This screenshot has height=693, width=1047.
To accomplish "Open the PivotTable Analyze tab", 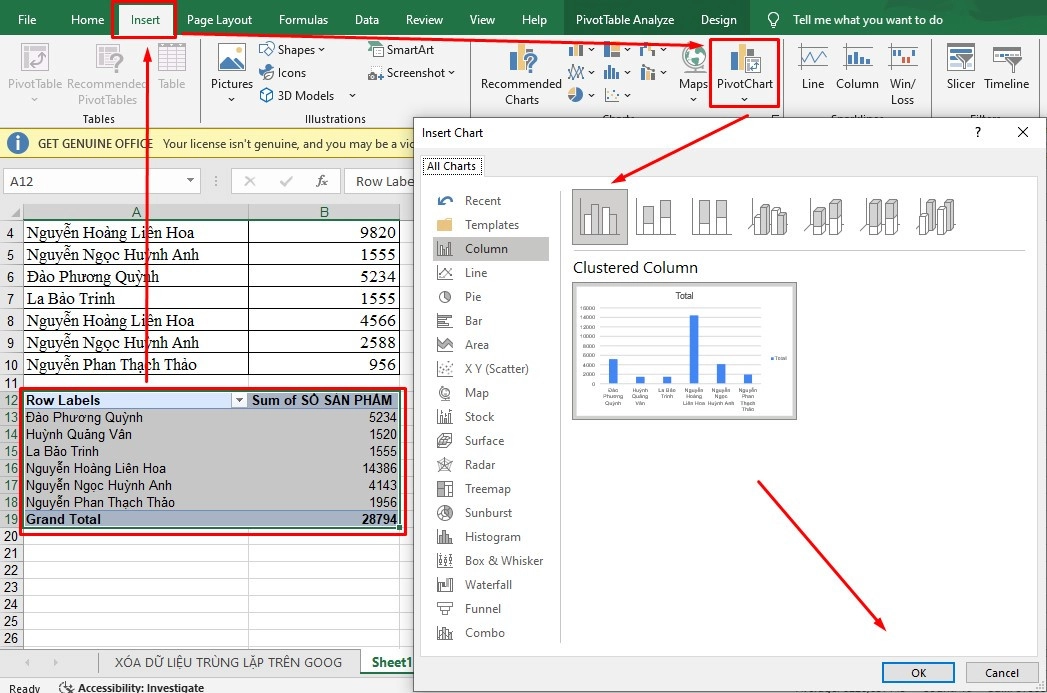I will click(625, 19).
